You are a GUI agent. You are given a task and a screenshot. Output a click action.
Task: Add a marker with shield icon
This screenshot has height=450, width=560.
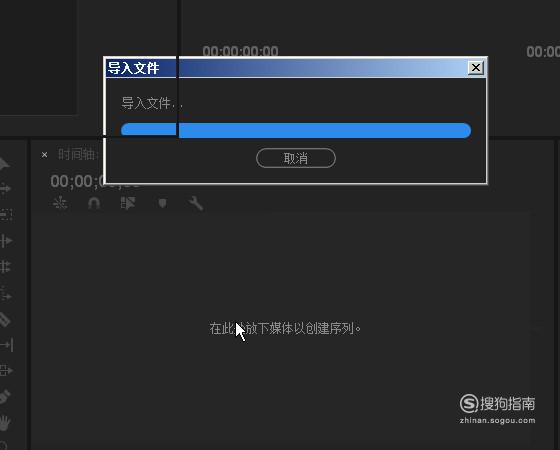(162, 203)
